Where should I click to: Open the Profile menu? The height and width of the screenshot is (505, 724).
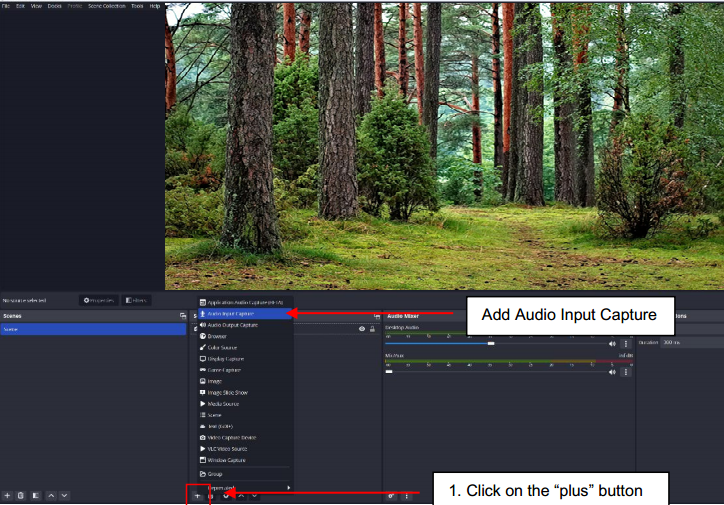pos(75,6)
